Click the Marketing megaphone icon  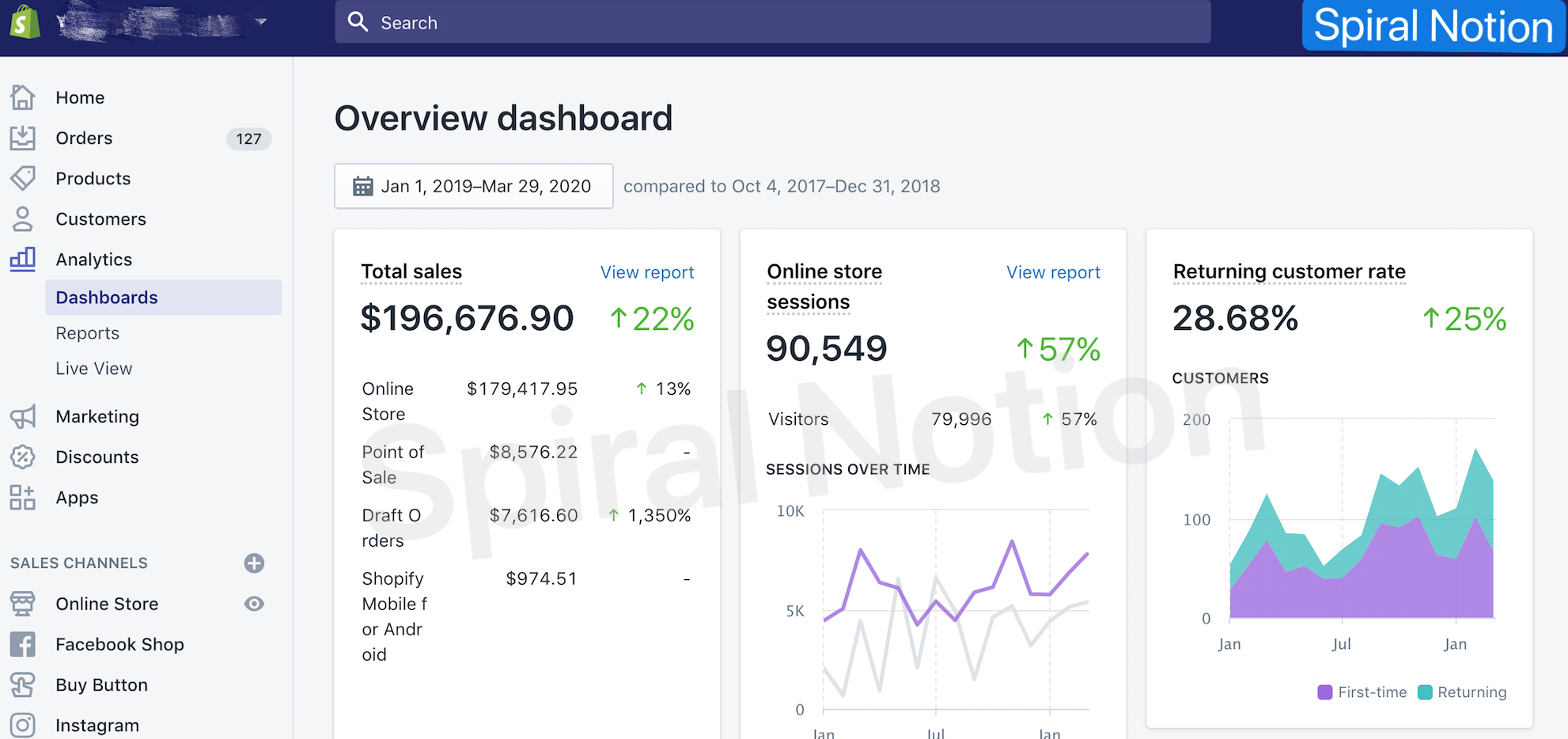23,417
